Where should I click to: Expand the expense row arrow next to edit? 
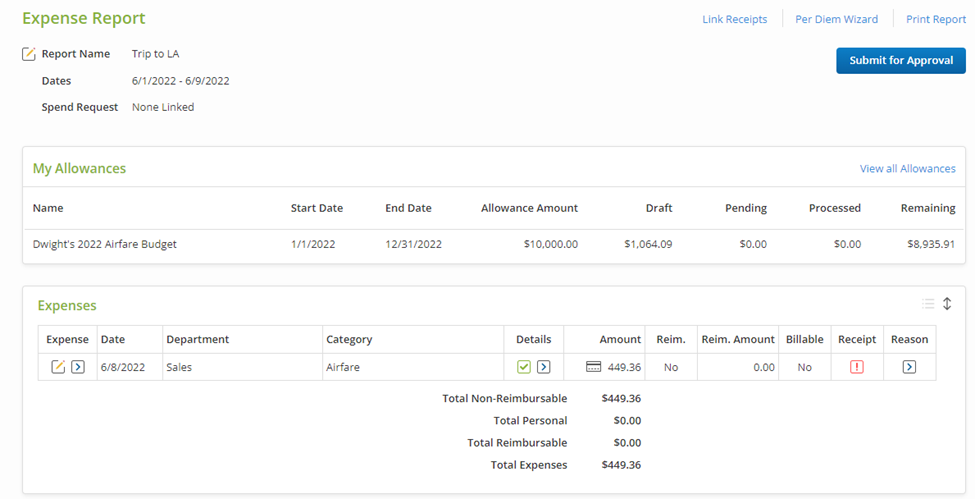coord(78,367)
